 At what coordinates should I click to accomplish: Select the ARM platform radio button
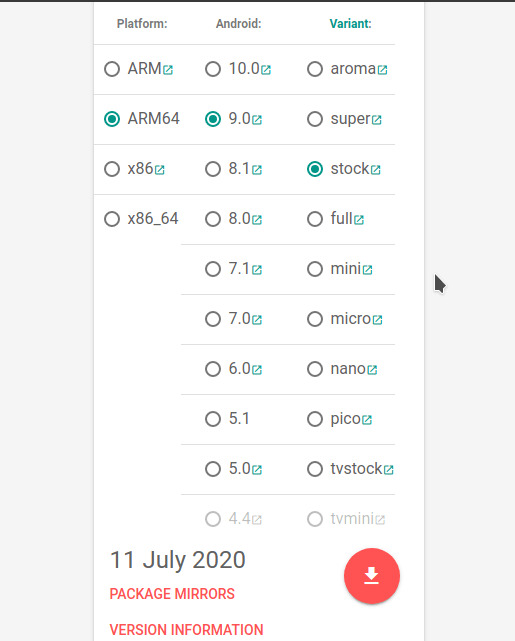coord(112,69)
